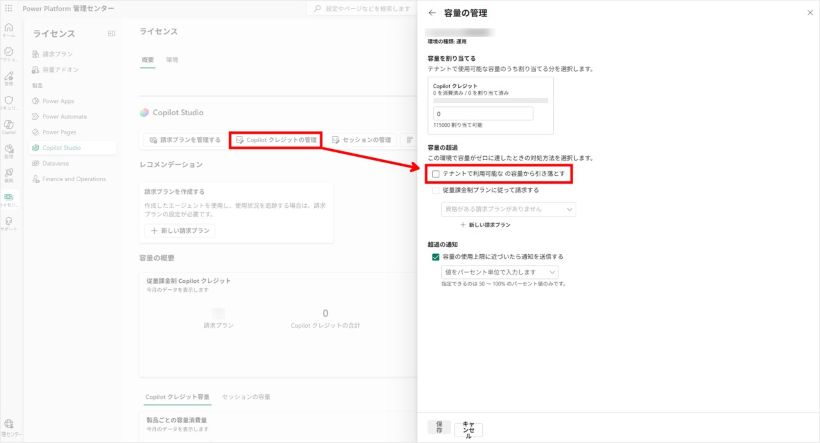
Task: Open the 資格がある請求プランがありません dropdown
Action: (508, 209)
